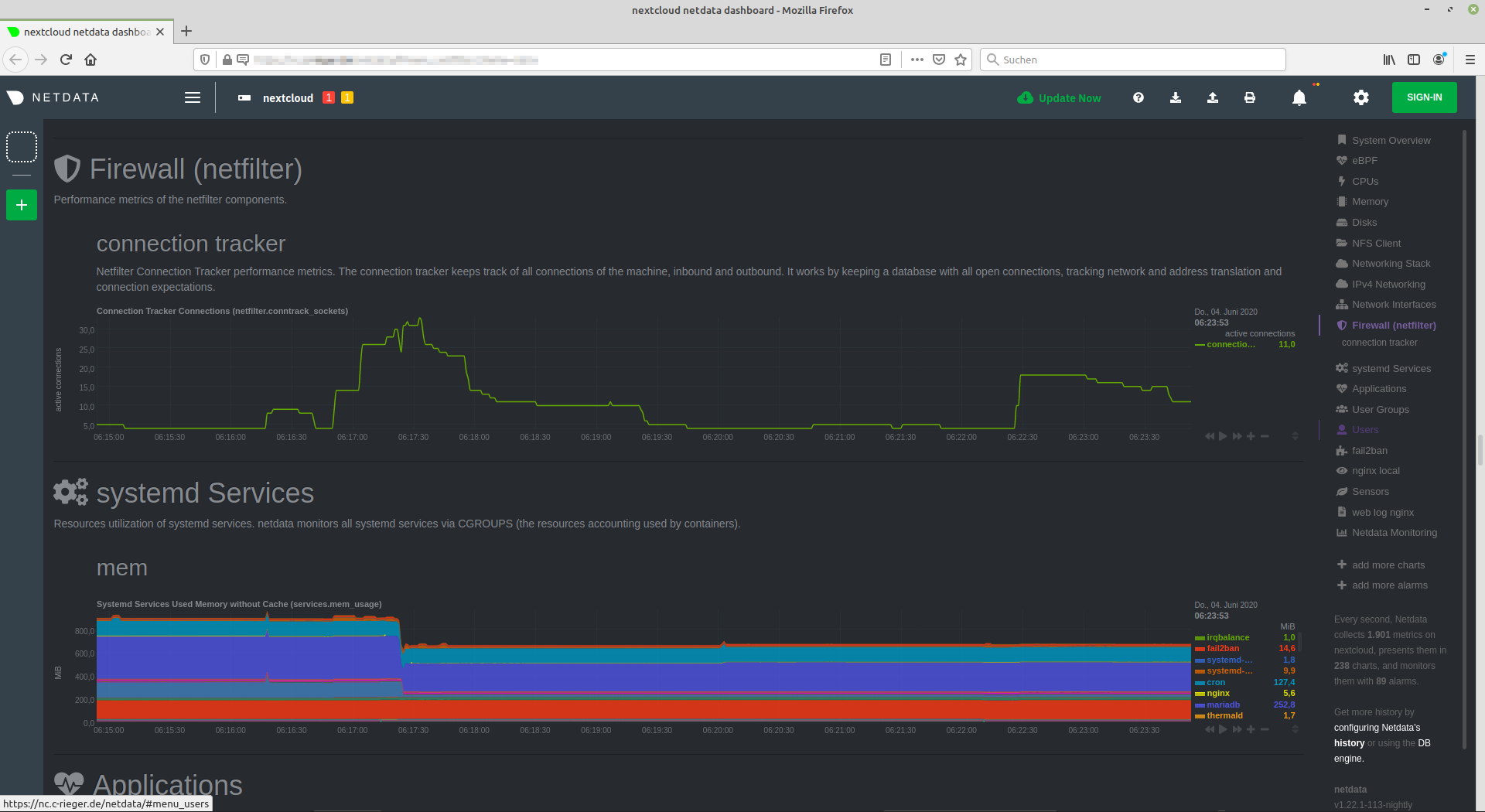This screenshot has height=812, width=1485.
Task: Click the Suchen search field
Action: tap(1133, 60)
